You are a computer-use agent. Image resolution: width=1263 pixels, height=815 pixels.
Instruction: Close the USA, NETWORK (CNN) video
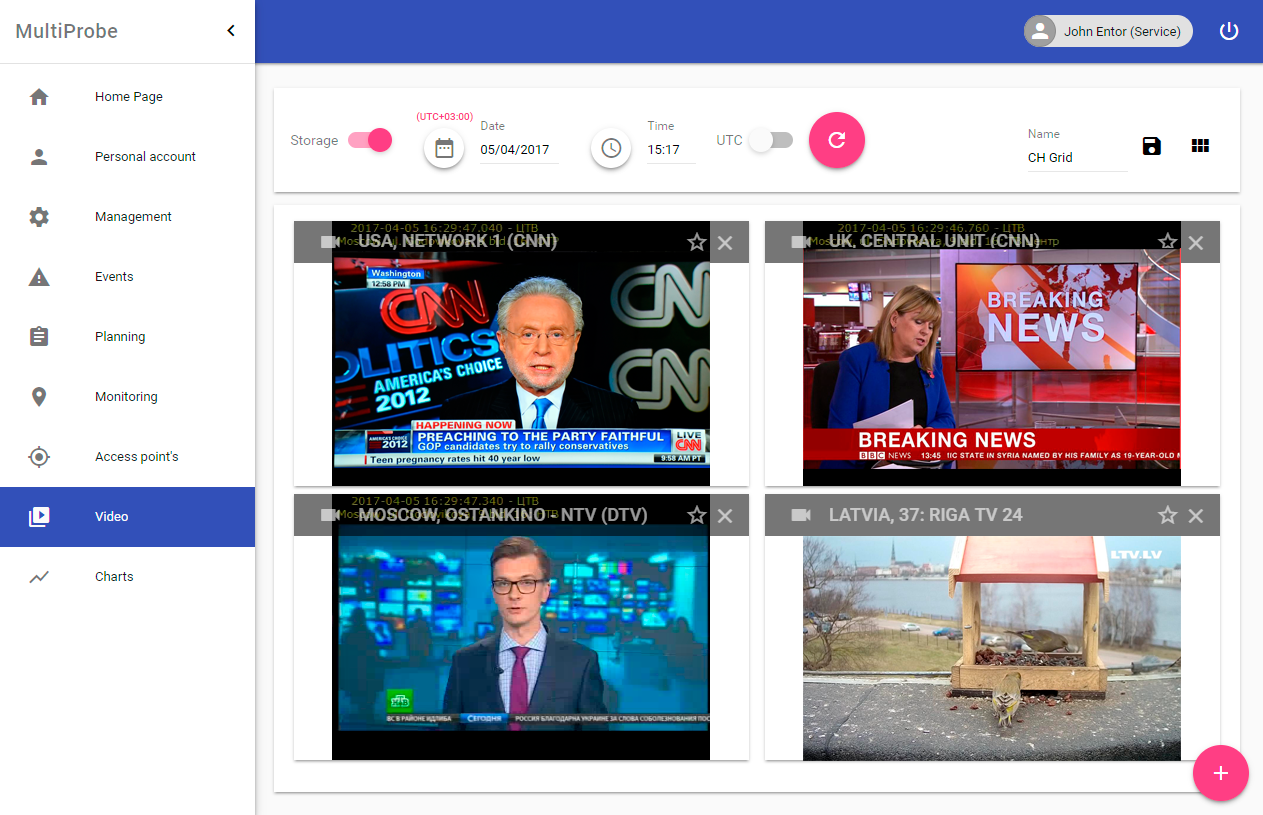(x=725, y=242)
